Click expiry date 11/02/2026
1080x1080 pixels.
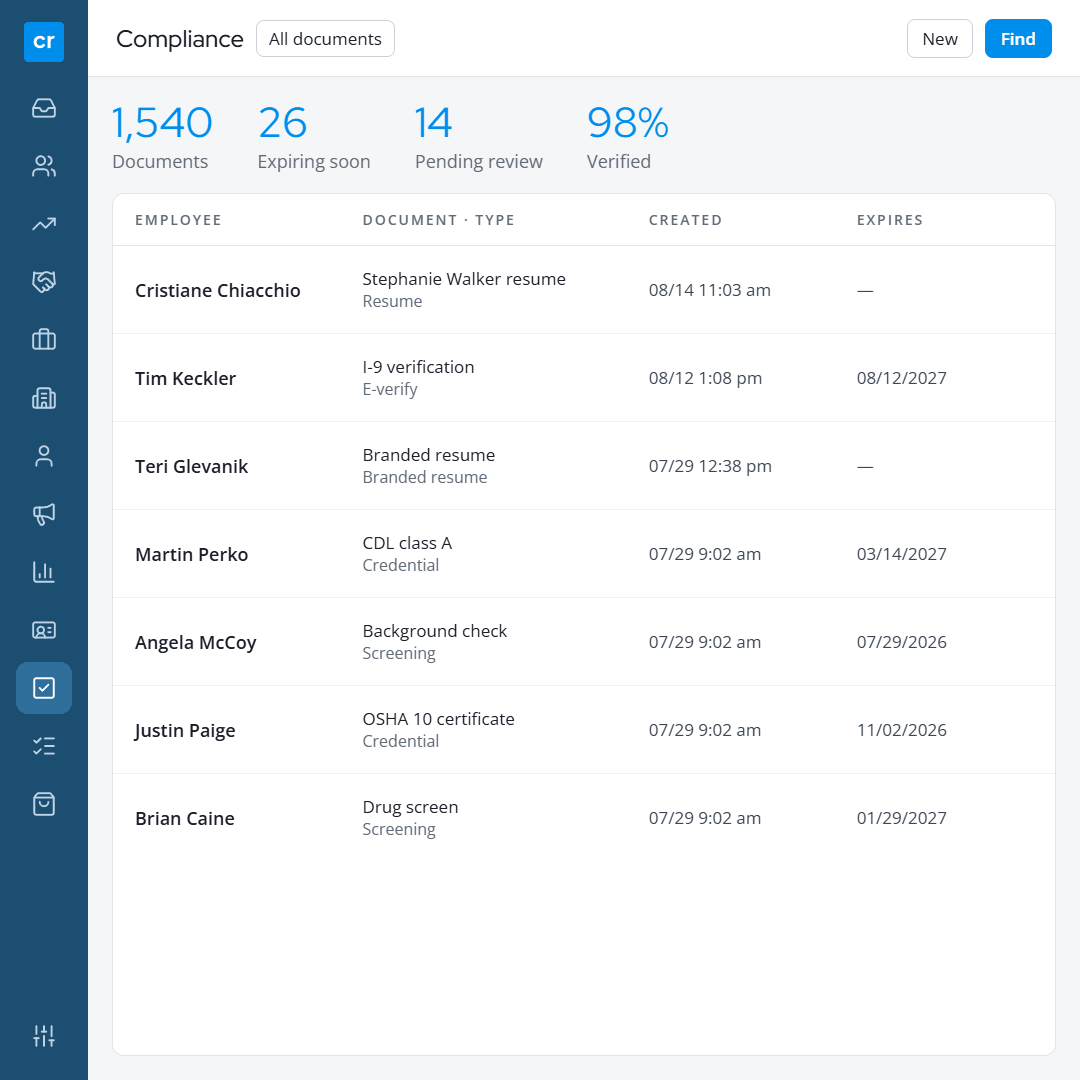pyautogui.click(x=901, y=730)
